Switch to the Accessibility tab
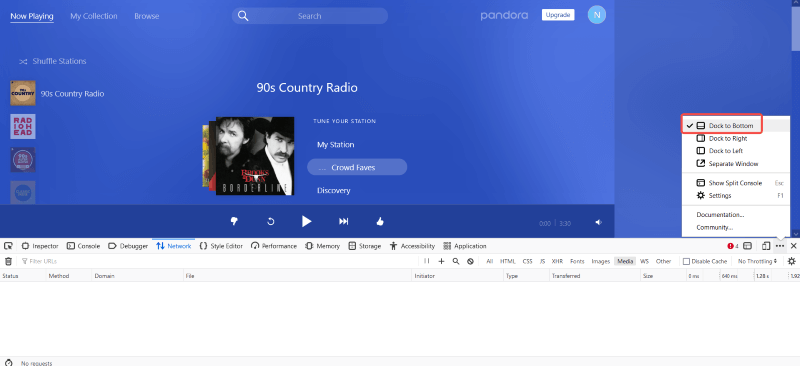Image resolution: width=800 pixels, height=366 pixels. (412, 246)
